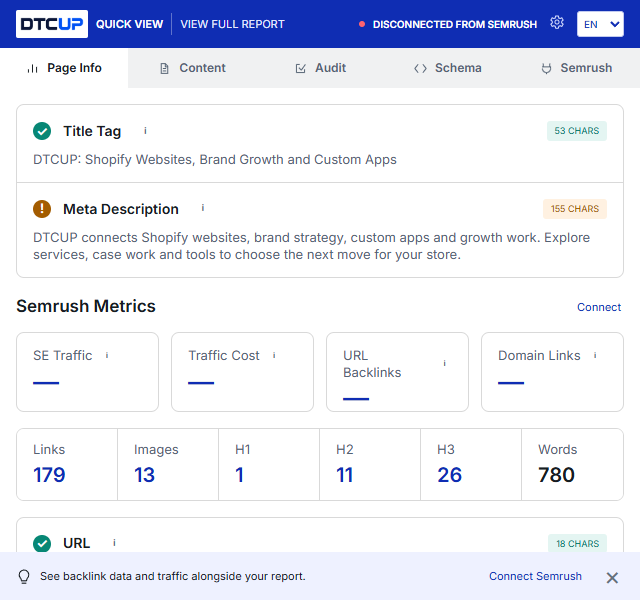Click the SE Traffic card
640x600 pixels.
(87, 372)
